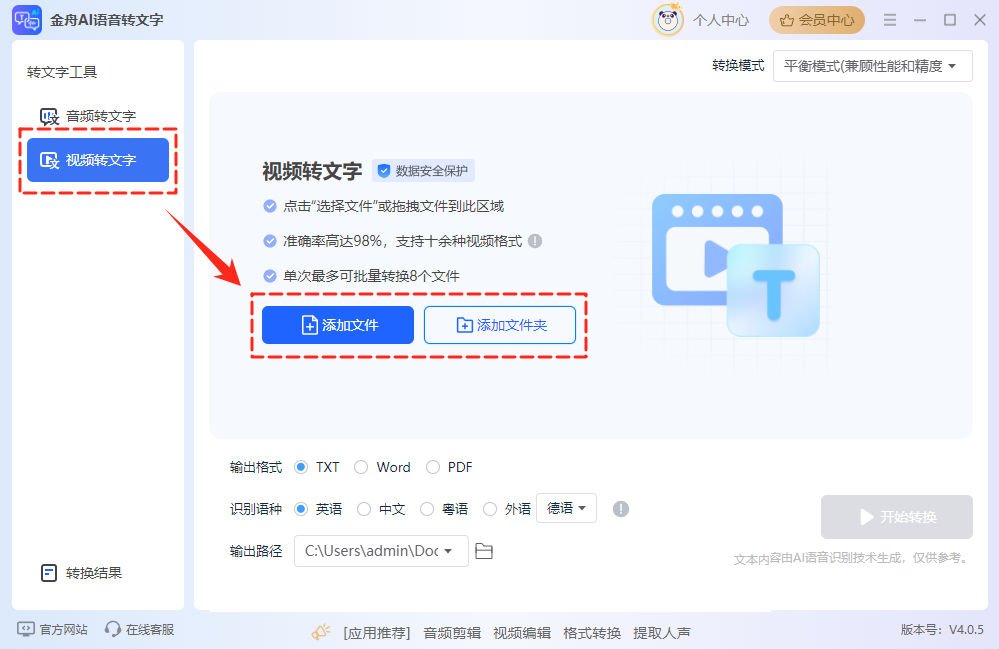Image resolution: width=999 pixels, height=649 pixels.
Task: Click the 金舟AI语音转文字 app logo
Action: click(26, 20)
